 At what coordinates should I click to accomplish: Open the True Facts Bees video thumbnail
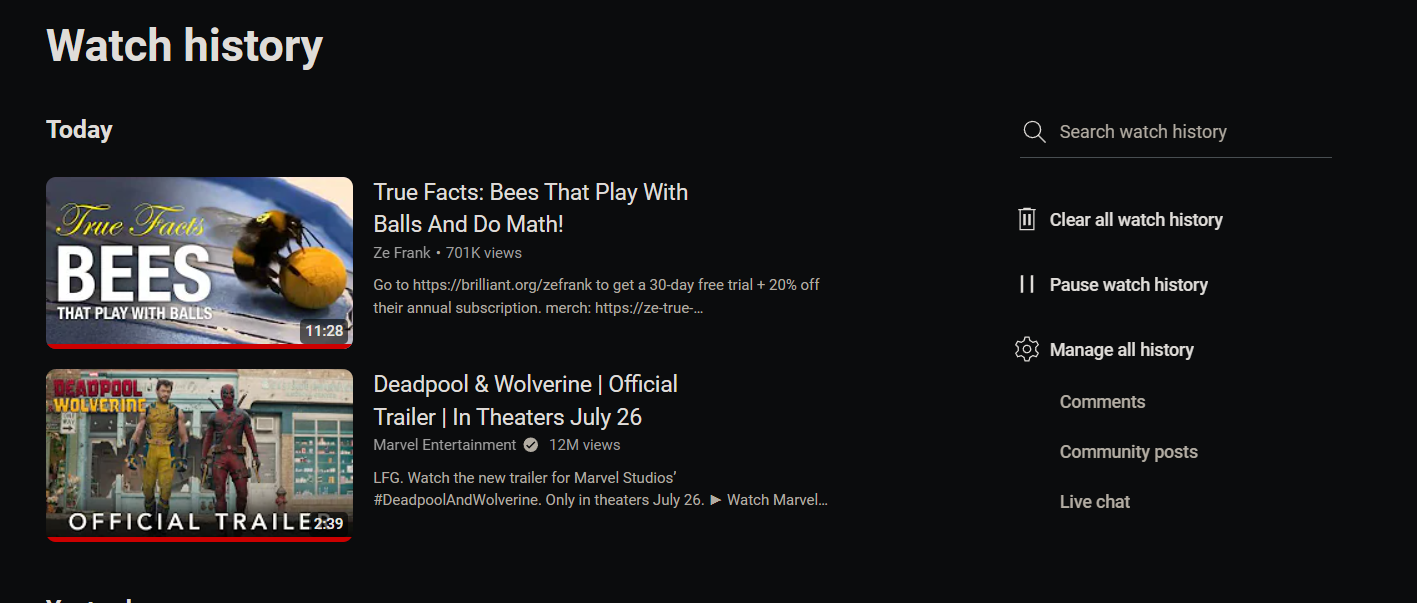[x=199, y=263]
